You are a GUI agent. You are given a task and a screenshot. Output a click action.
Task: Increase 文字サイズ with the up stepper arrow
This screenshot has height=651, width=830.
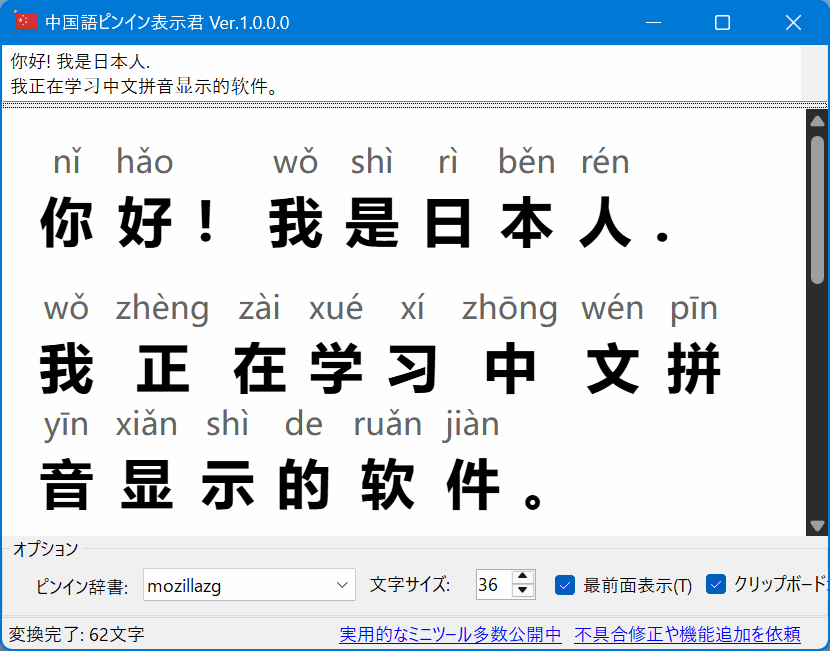pos(522,579)
